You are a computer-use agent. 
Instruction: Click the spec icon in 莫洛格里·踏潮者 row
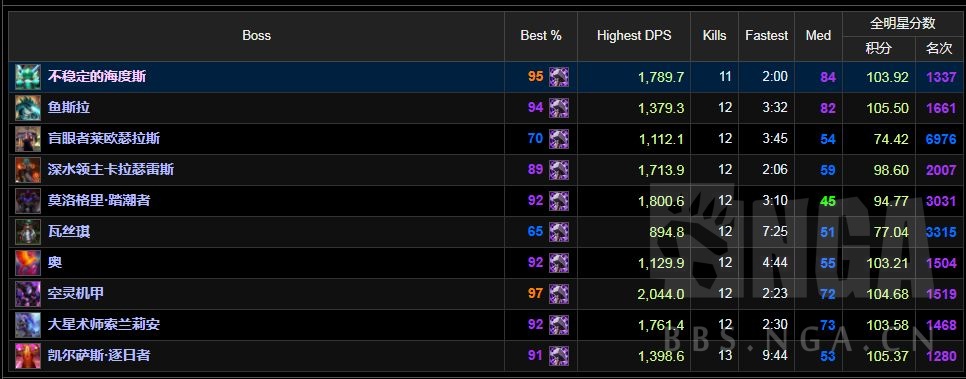[559, 201]
